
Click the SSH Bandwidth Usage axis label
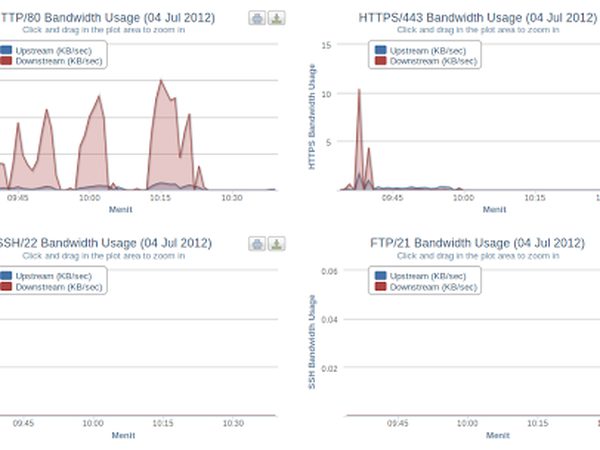tap(312, 342)
